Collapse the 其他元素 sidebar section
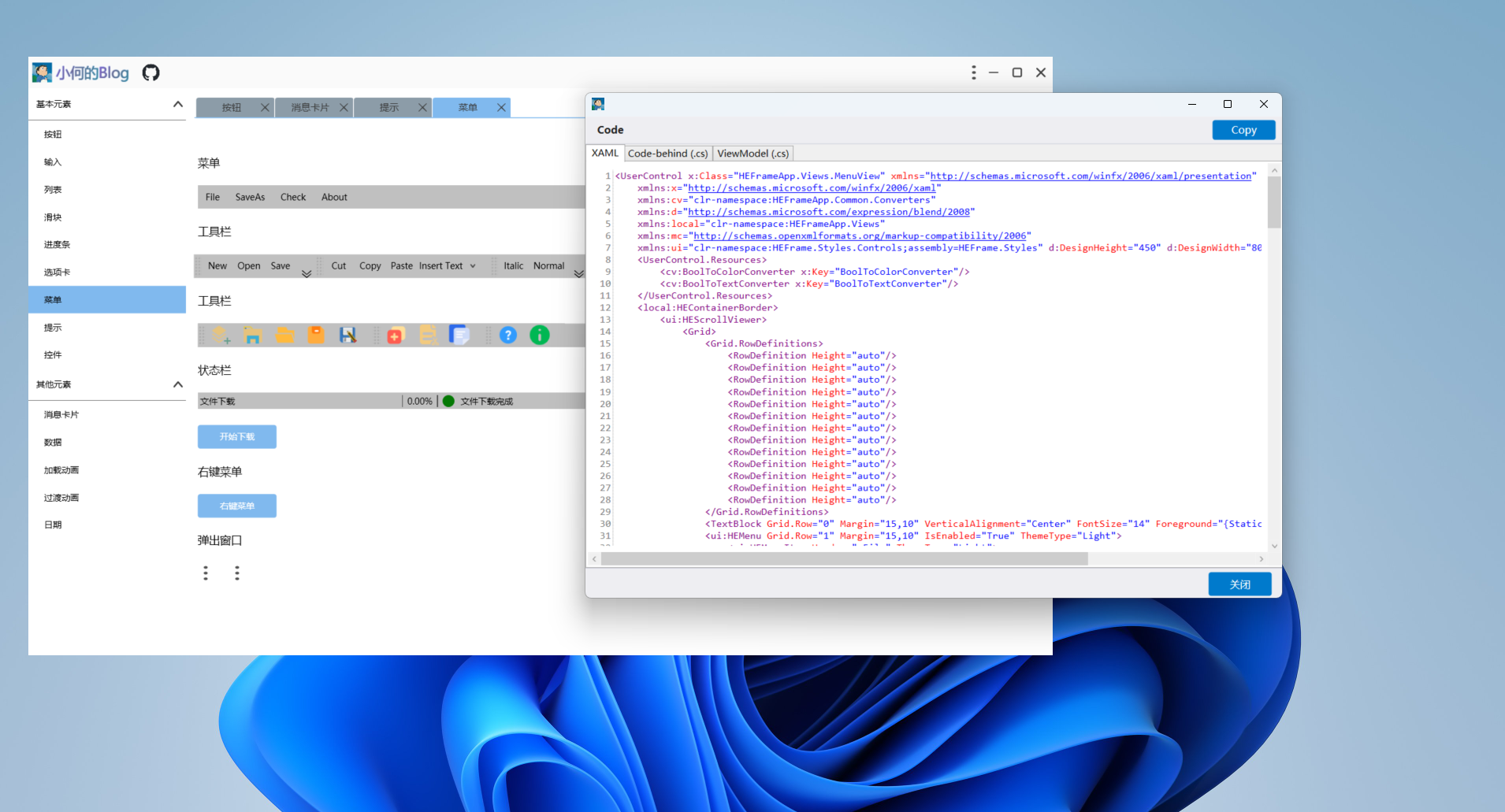This screenshot has width=1505, height=812. (x=178, y=384)
